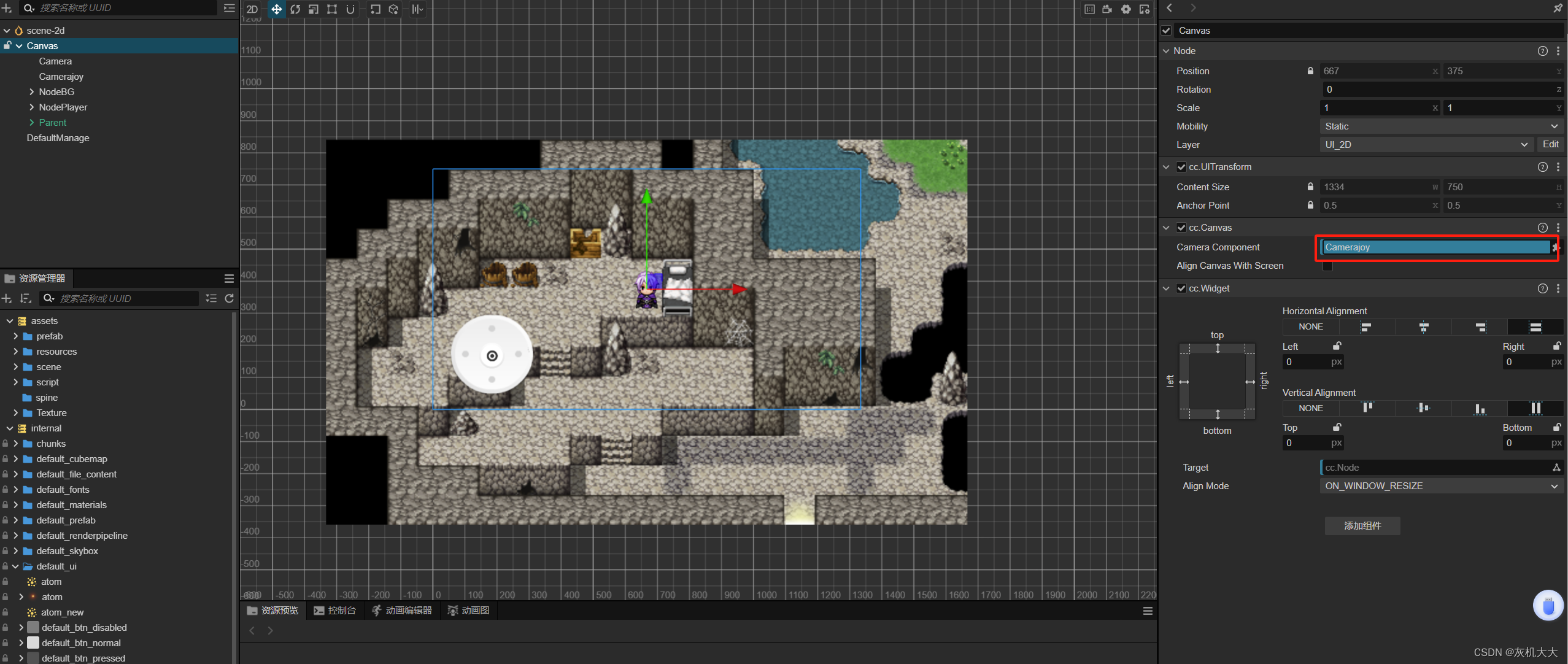Go back in inspector history
The image size is (1568, 664).
click(1170, 8)
